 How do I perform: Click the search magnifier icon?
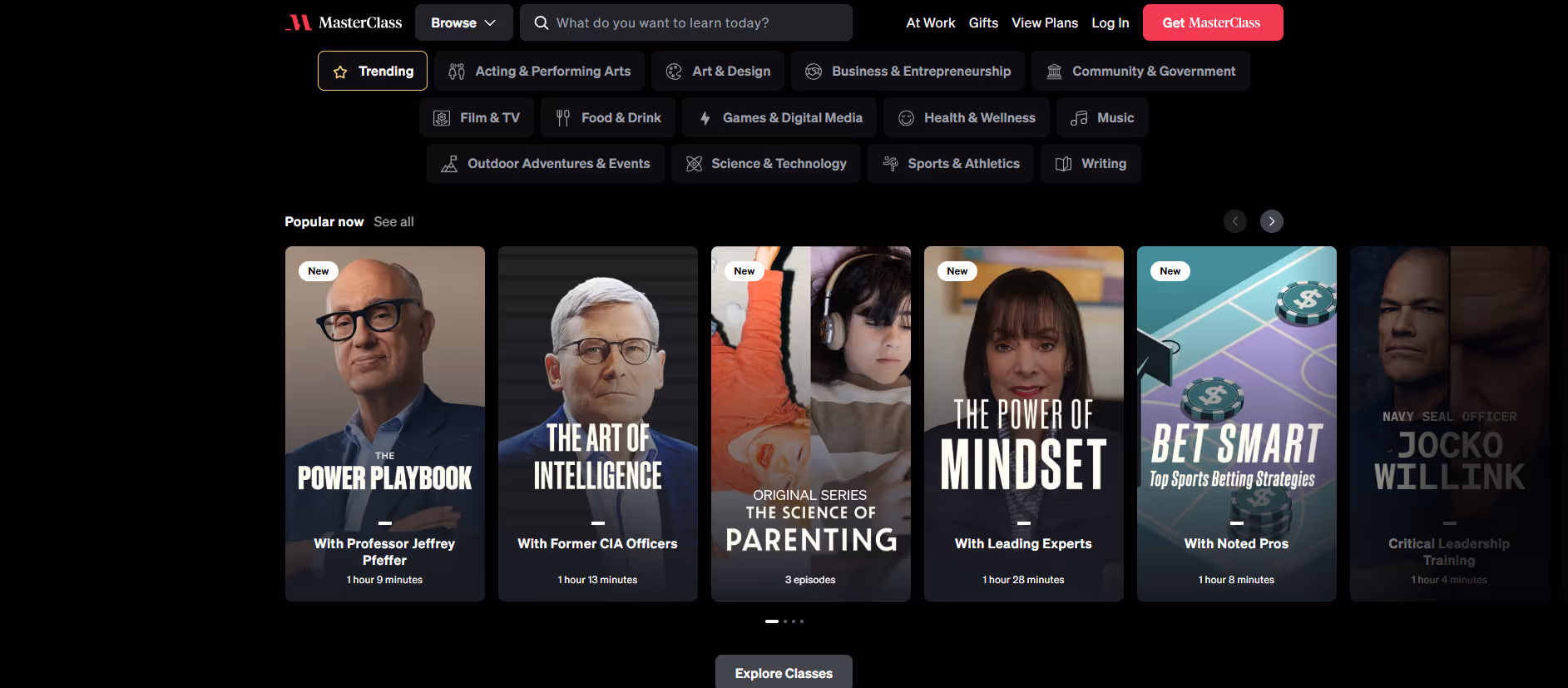pos(541,22)
